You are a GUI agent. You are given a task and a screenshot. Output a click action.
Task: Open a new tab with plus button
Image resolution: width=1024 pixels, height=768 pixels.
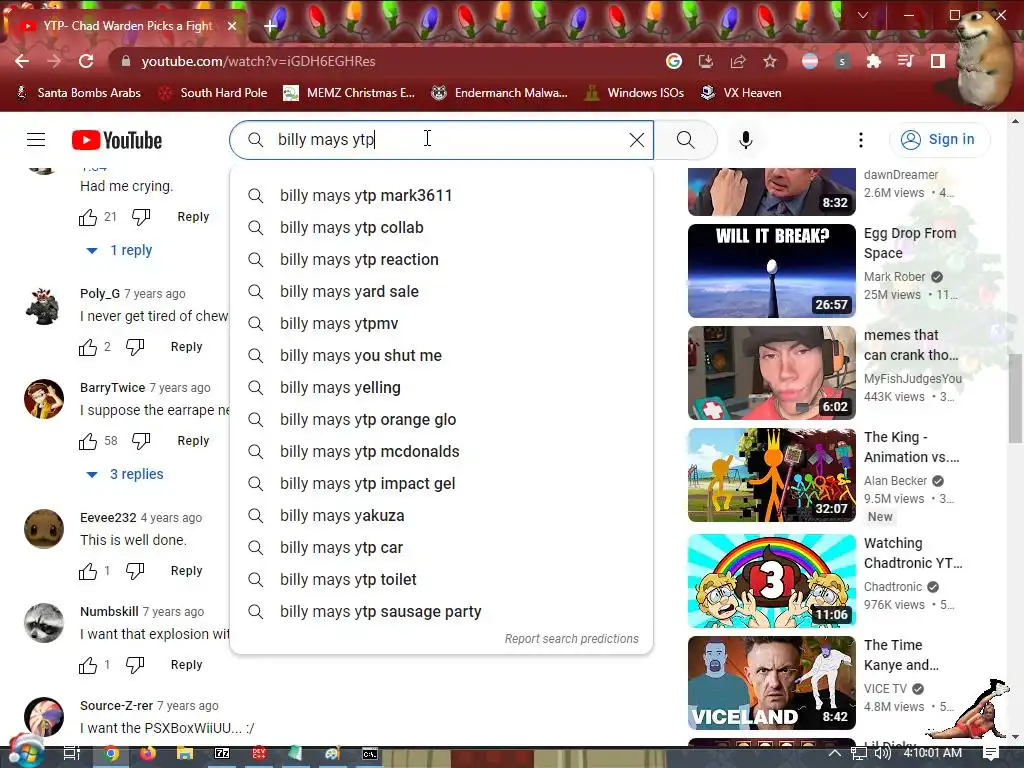(270, 26)
